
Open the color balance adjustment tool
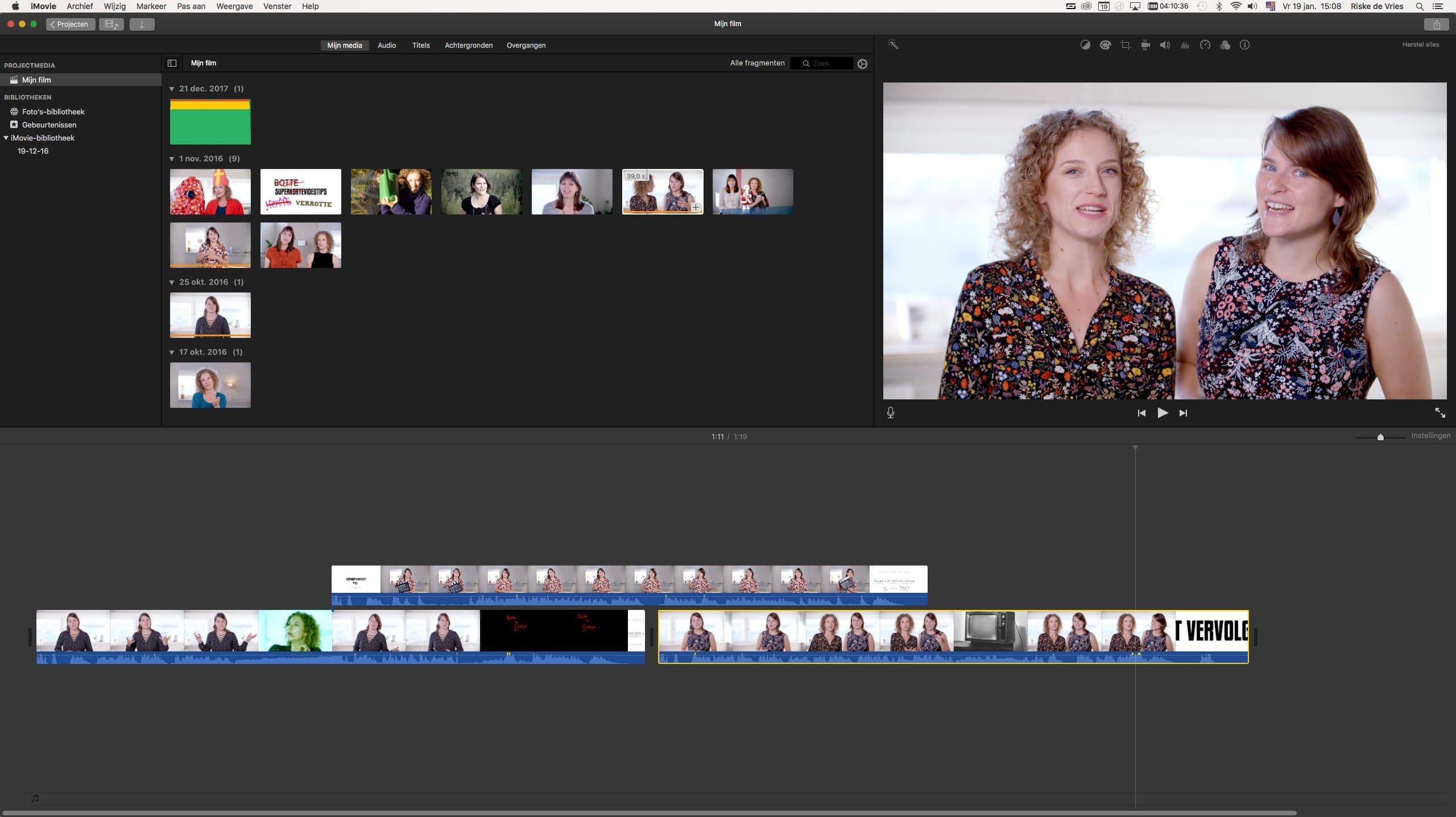(x=1085, y=45)
